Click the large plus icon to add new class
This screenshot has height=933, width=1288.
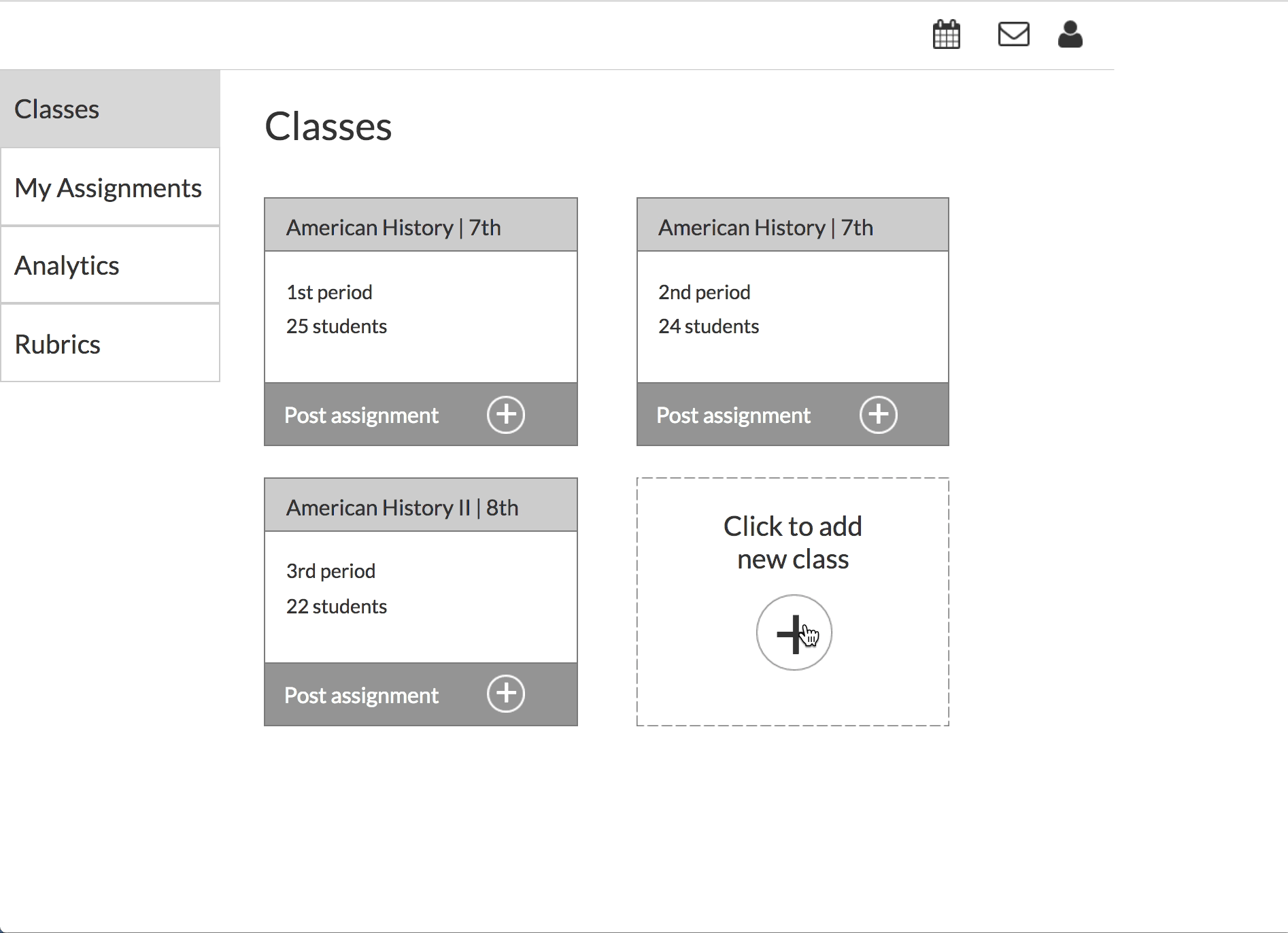793,632
